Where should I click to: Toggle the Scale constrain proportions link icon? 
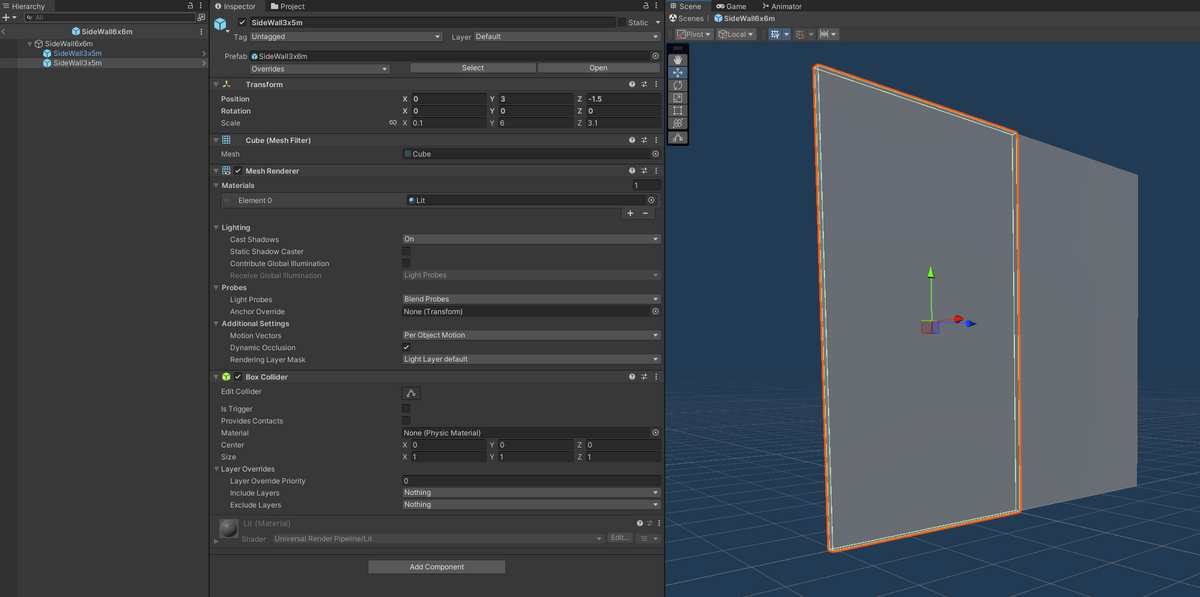pyautogui.click(x=393, y=123)
